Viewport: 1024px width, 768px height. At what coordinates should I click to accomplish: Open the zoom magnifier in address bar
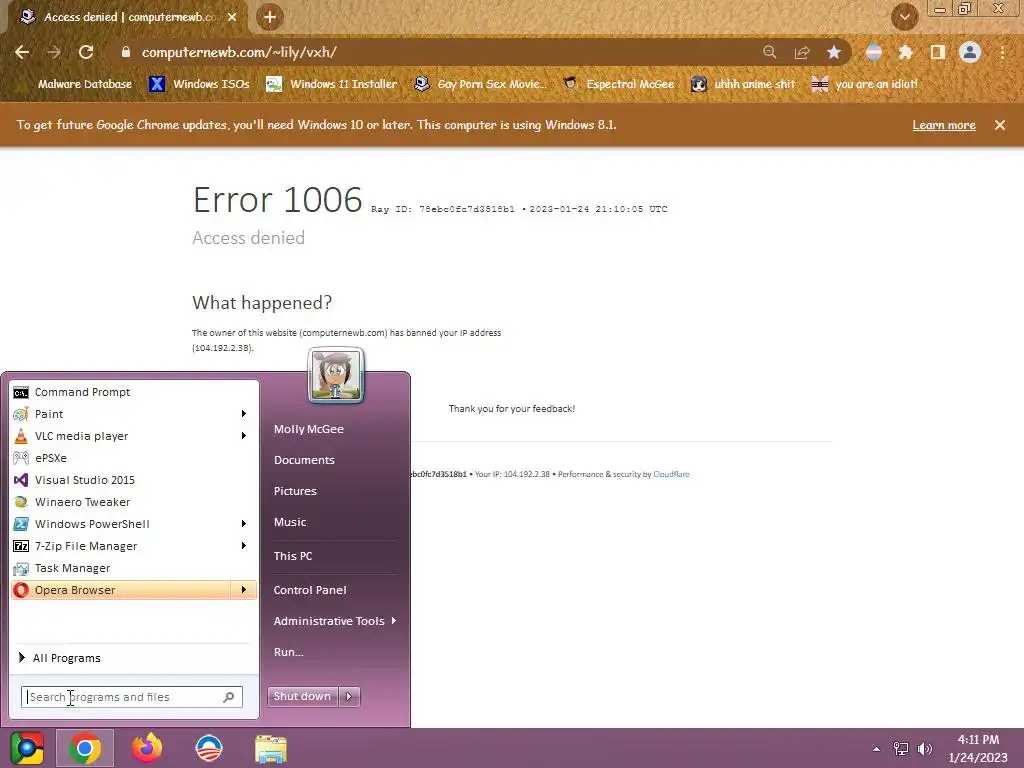click(770, 52)
